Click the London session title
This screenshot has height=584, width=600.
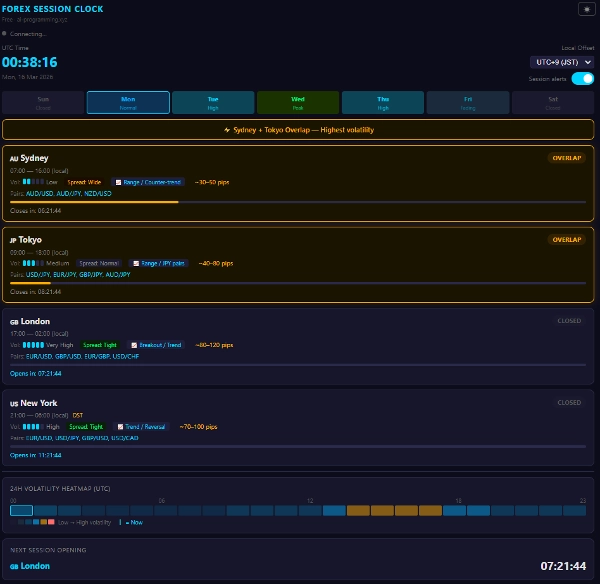pos(30,321)
